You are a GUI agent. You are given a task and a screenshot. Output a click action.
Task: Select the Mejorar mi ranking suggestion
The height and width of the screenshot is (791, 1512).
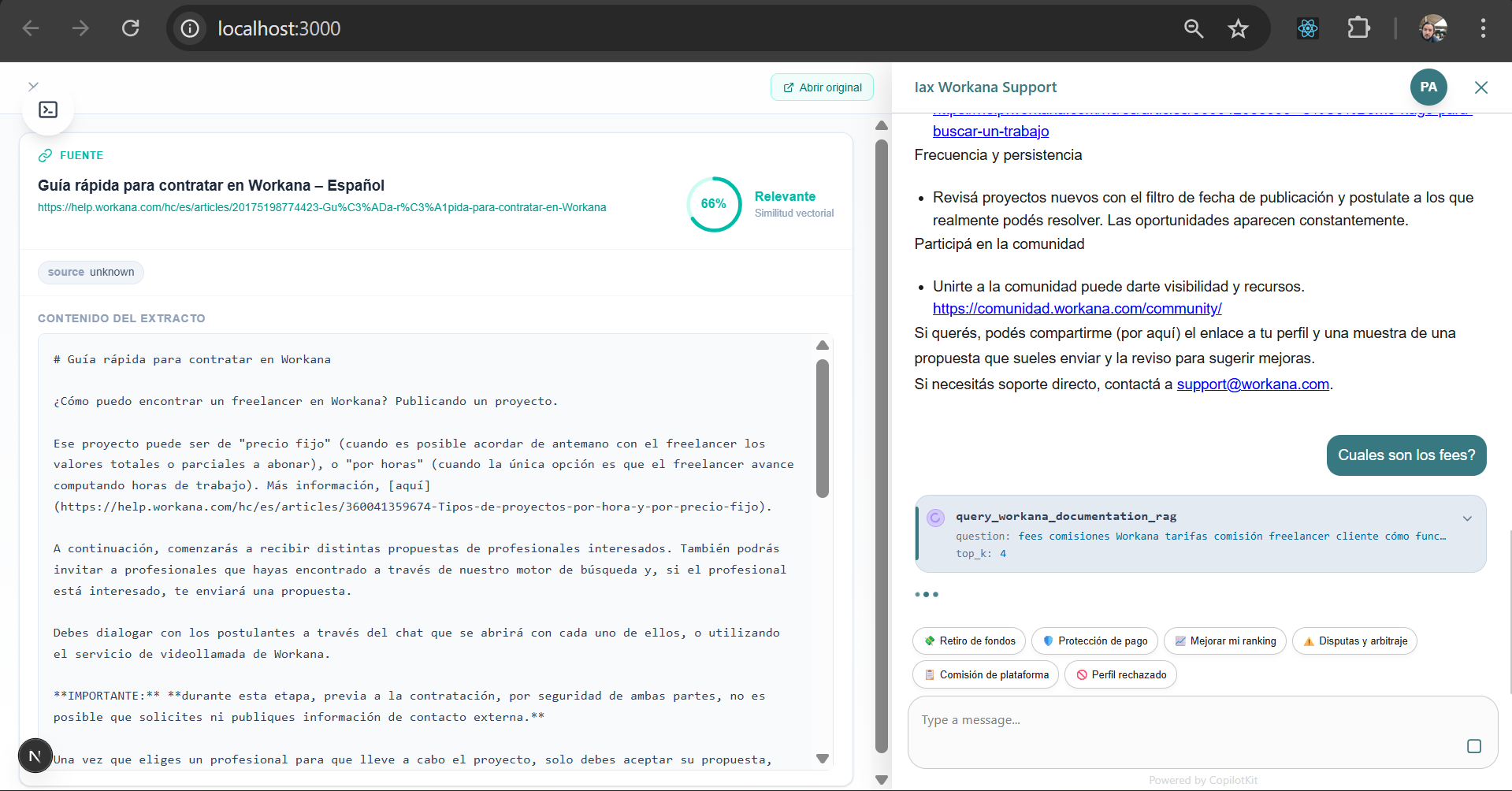pyautogui.click(x=1224, y=641)
